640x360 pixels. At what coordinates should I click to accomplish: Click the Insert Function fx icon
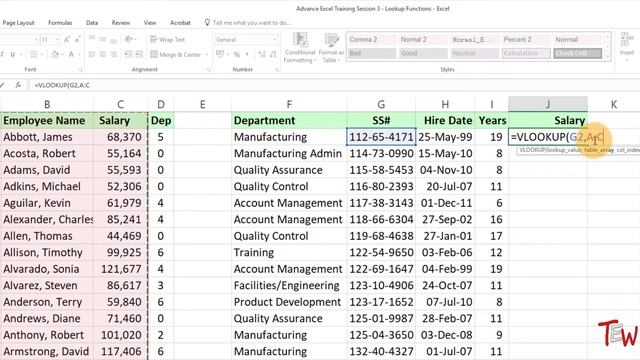click(x=18, y=85)
